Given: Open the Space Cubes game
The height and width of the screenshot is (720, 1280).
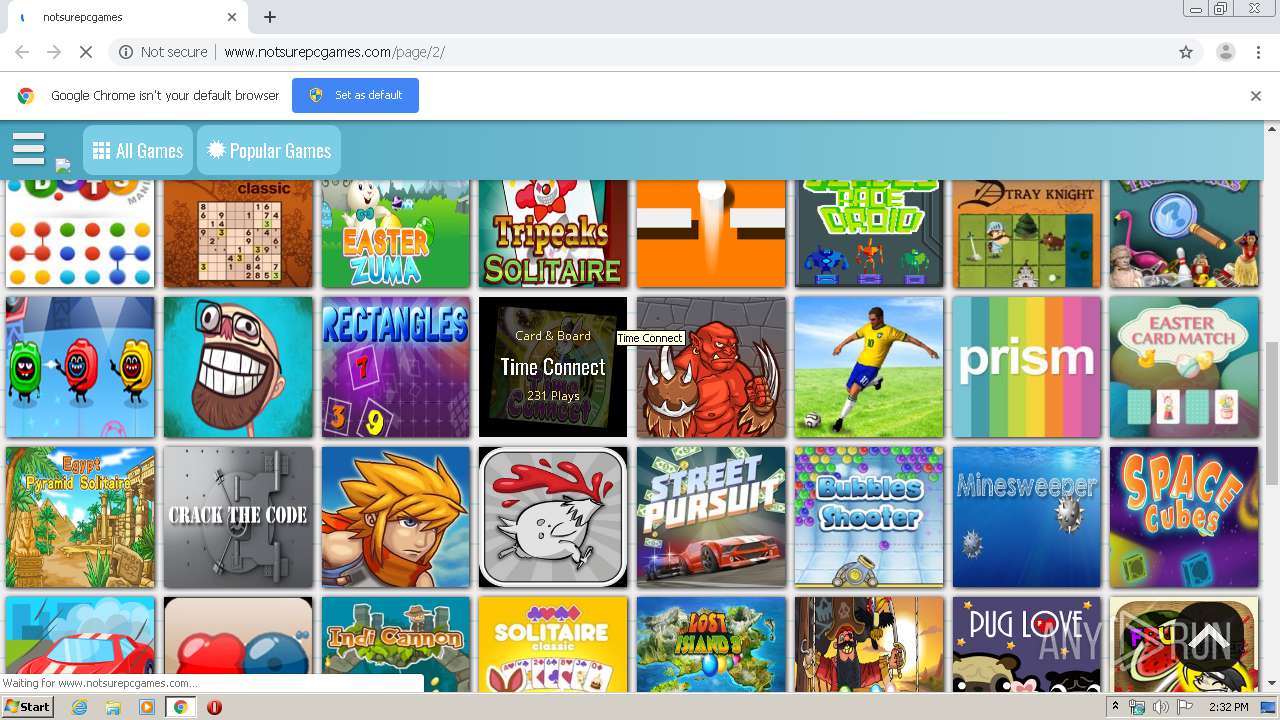Looking at the screenshot, I should [1184, 517].
